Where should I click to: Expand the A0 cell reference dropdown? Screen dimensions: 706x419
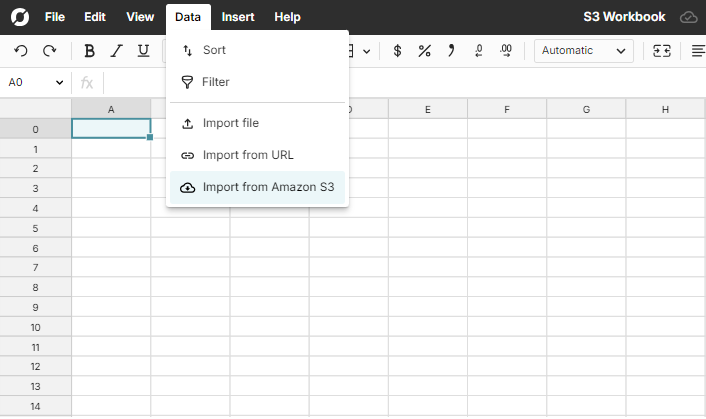tap(59, 83)
